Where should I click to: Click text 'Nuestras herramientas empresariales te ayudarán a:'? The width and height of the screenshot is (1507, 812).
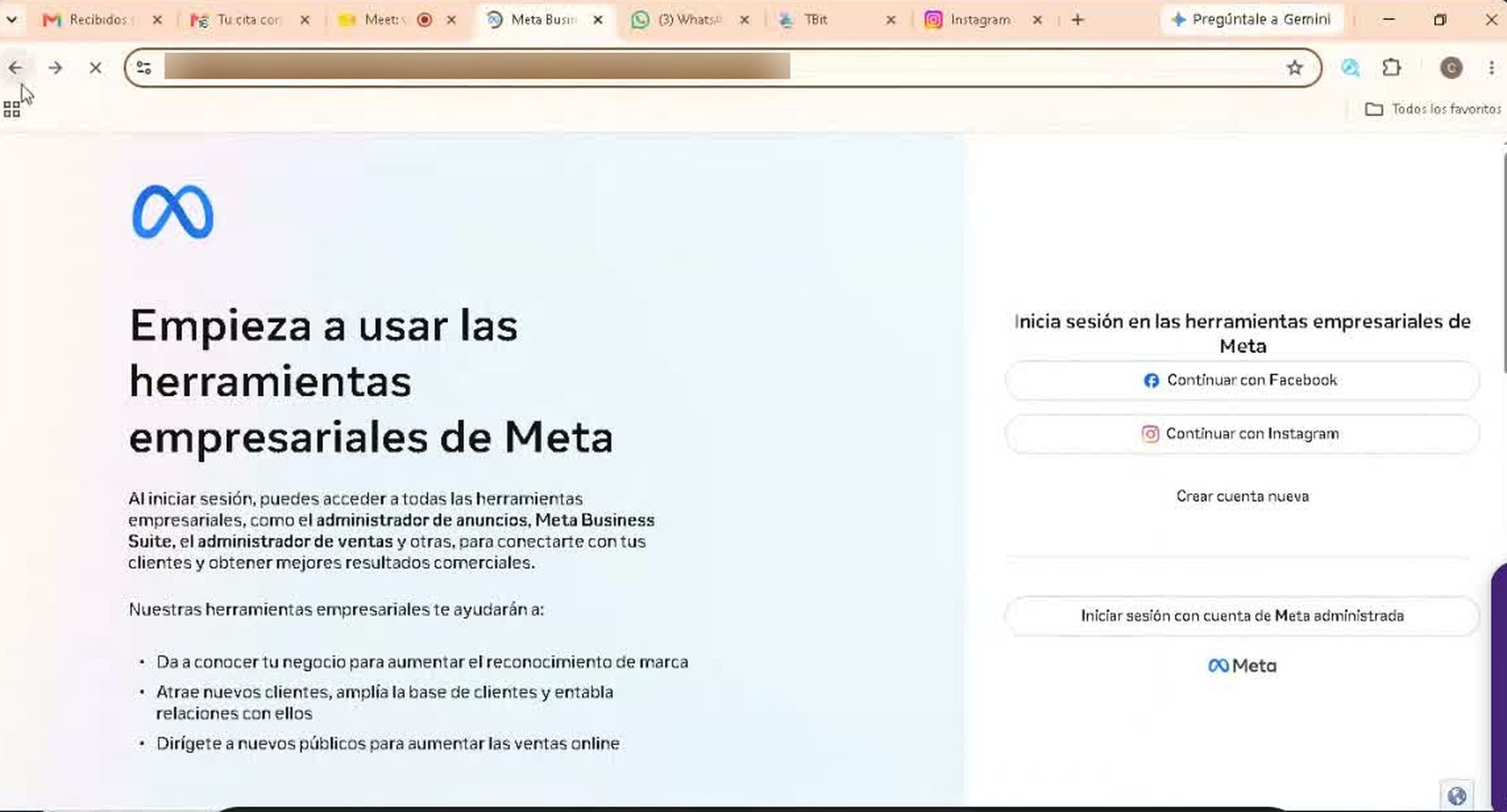[x=336, y=609]
